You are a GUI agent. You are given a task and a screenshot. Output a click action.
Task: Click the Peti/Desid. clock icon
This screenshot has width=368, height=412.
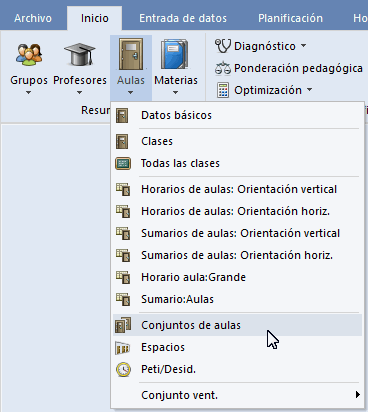[x=123, y=369]
